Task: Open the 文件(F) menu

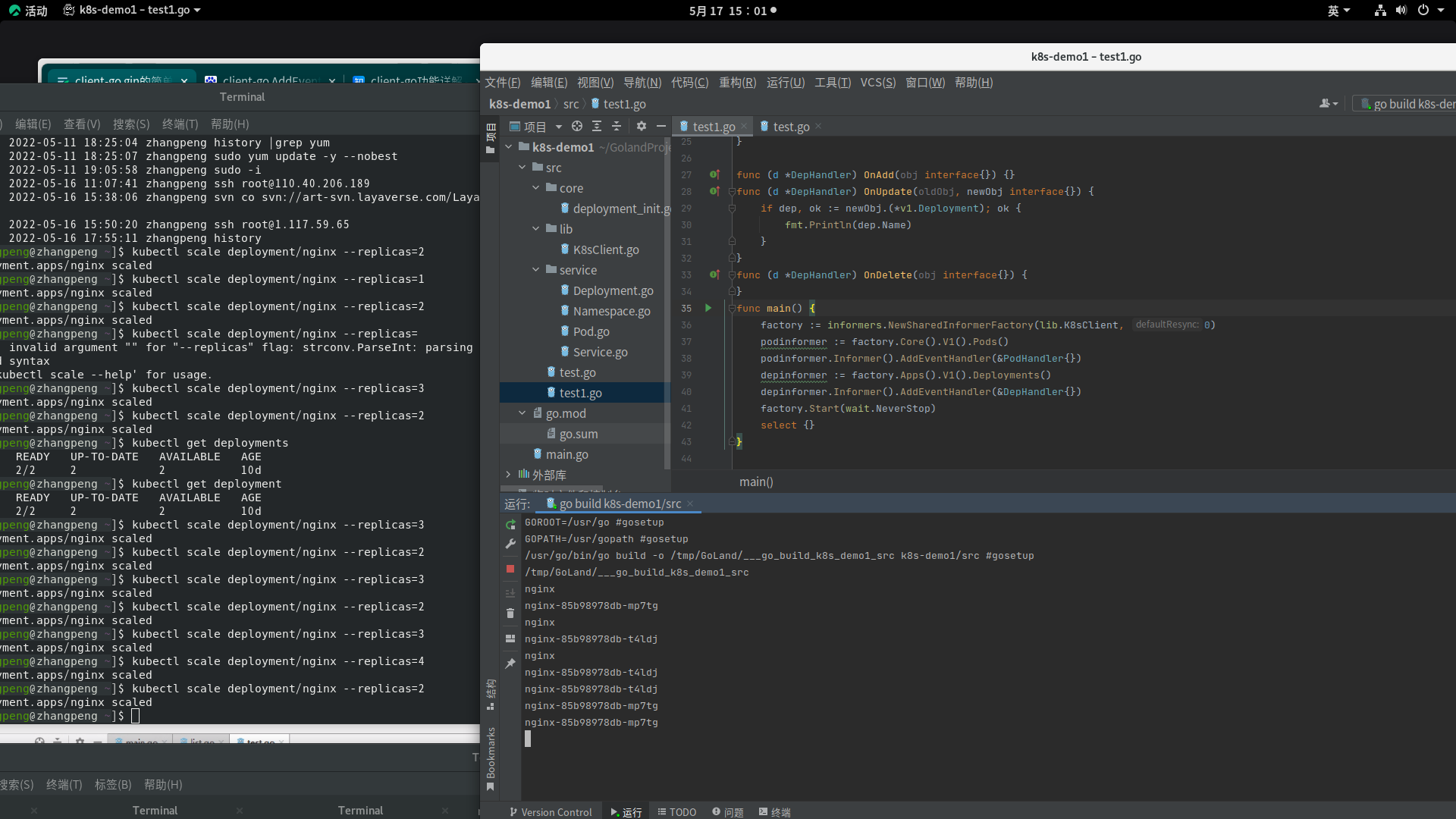Action: 502,83
